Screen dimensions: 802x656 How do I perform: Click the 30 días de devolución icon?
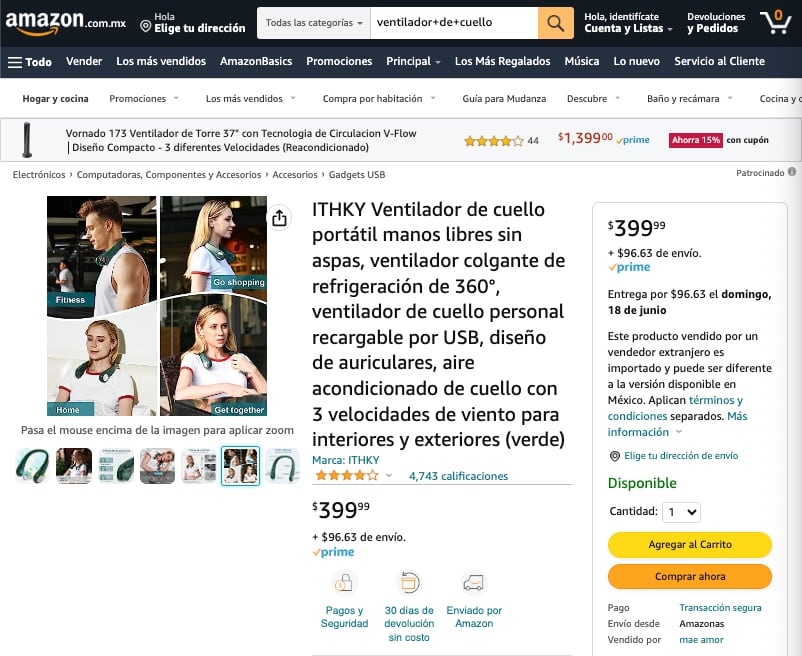click(409, 582)
